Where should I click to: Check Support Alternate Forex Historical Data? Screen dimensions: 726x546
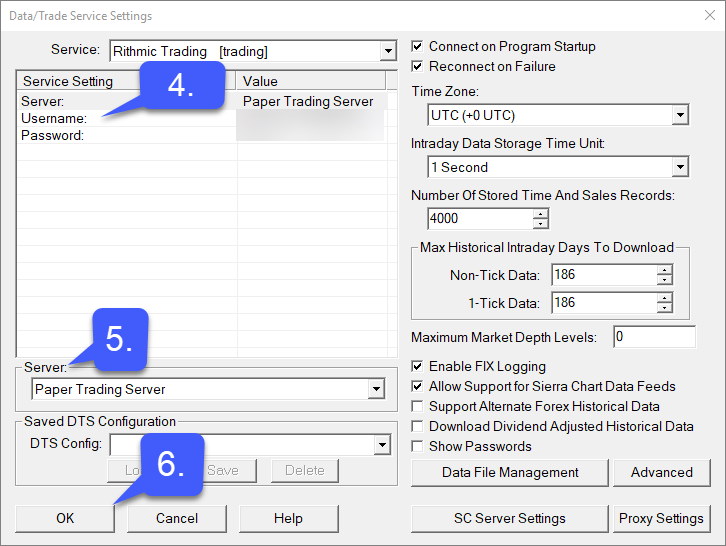(418, 407)
